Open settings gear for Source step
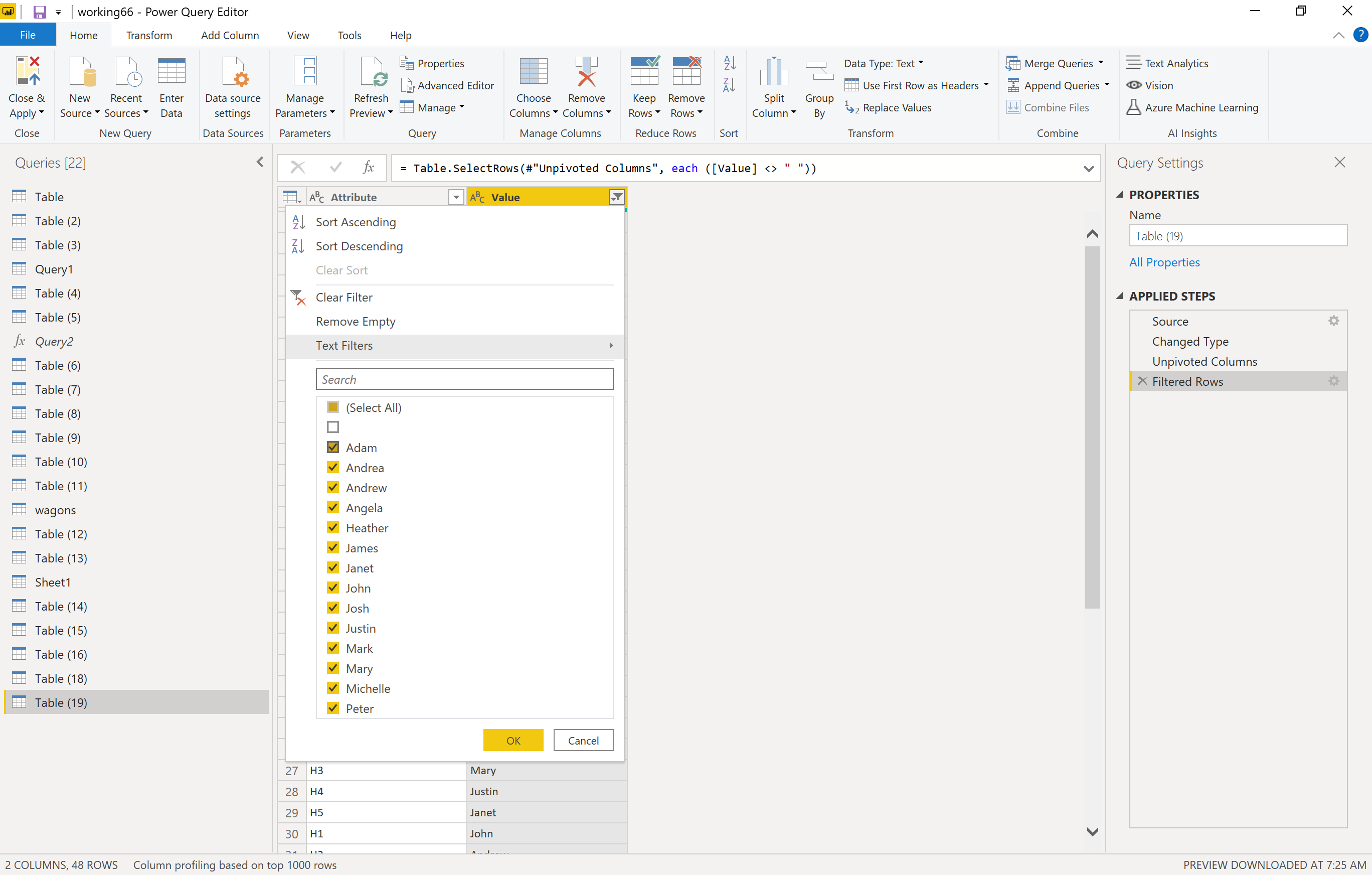This screenshot has height=875, width=1372. pyautogui.click(x=1333, y=321)
